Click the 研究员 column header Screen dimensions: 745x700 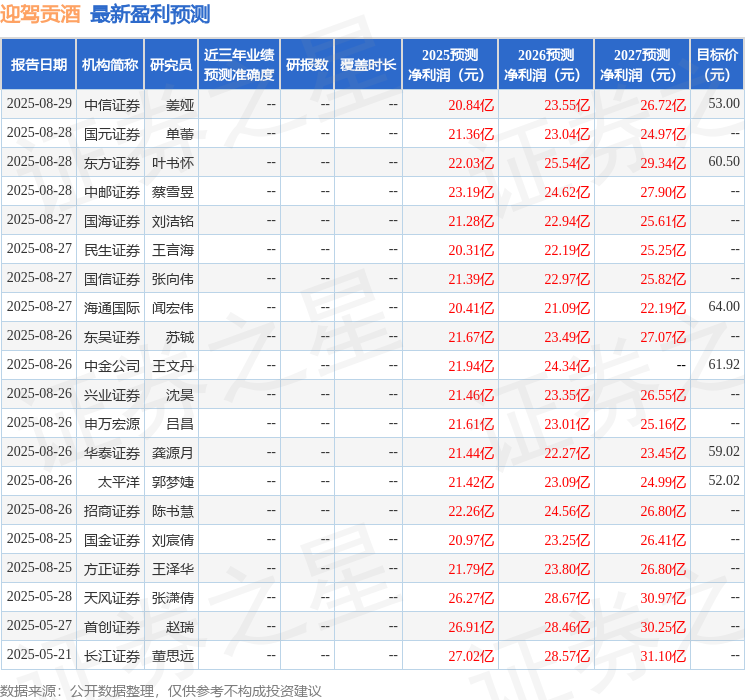(x=171, y=65)
